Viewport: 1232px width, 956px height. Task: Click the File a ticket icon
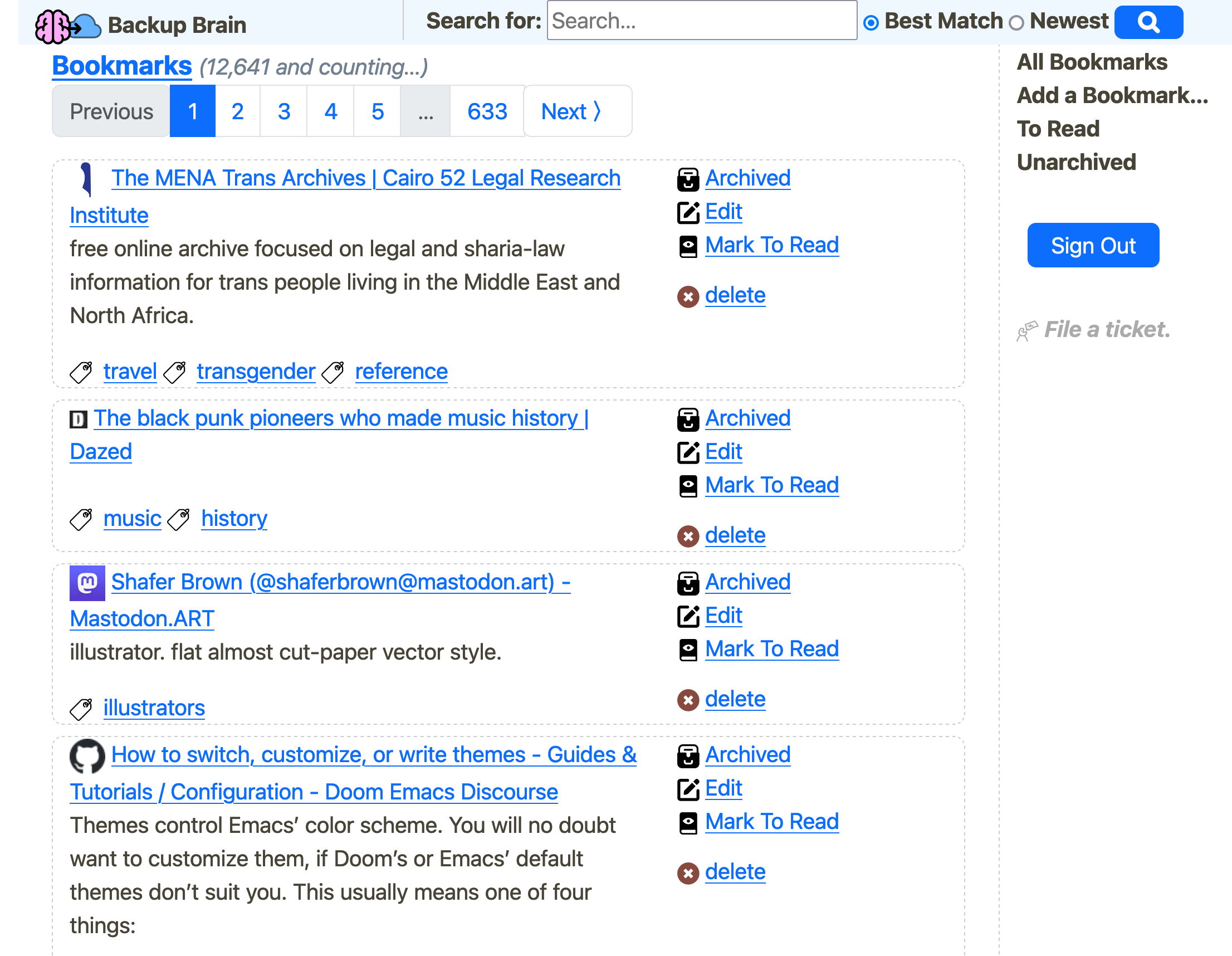point(1026,330)
